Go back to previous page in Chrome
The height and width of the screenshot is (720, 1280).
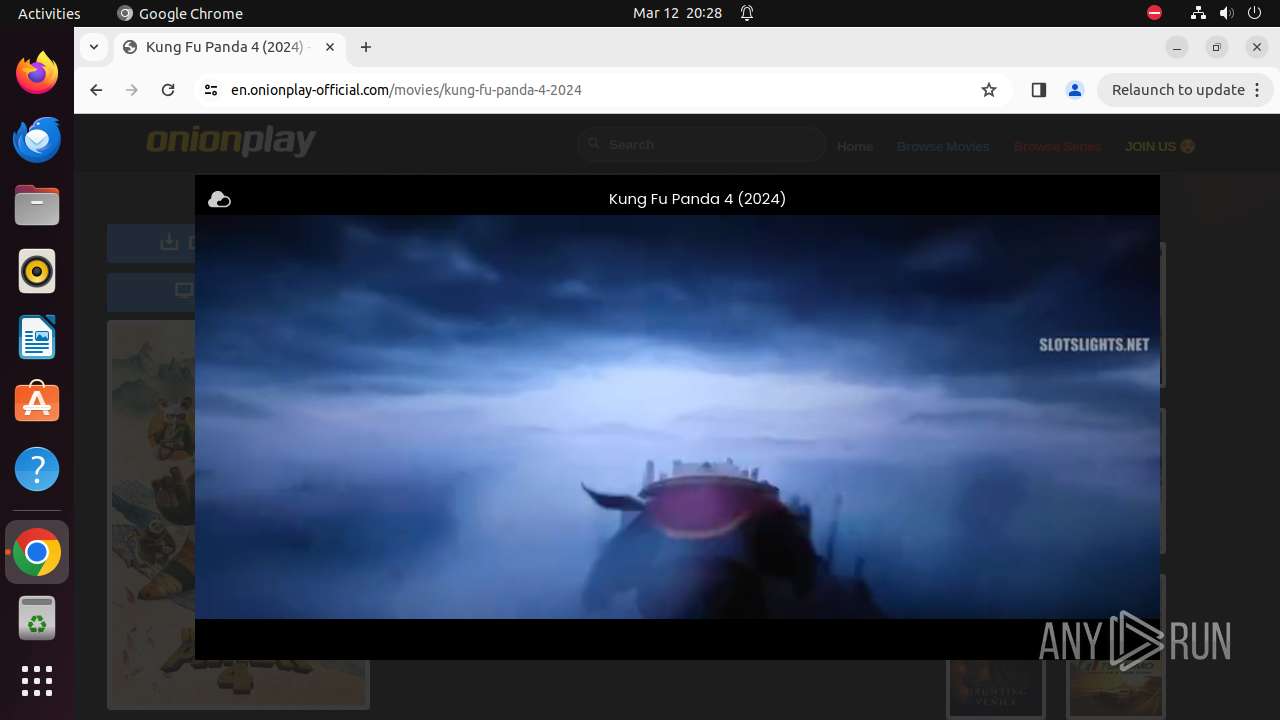tap(96, 90)
